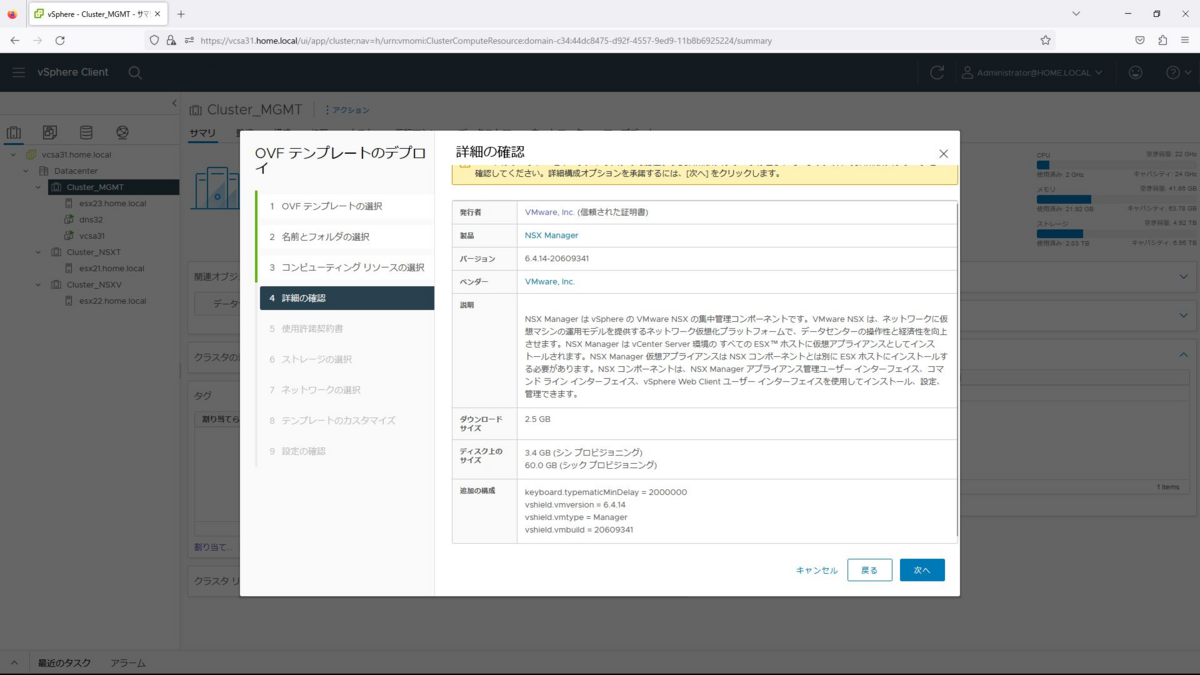
Task: Select the Networking inventory icon
Action: (x=122, y=132)
